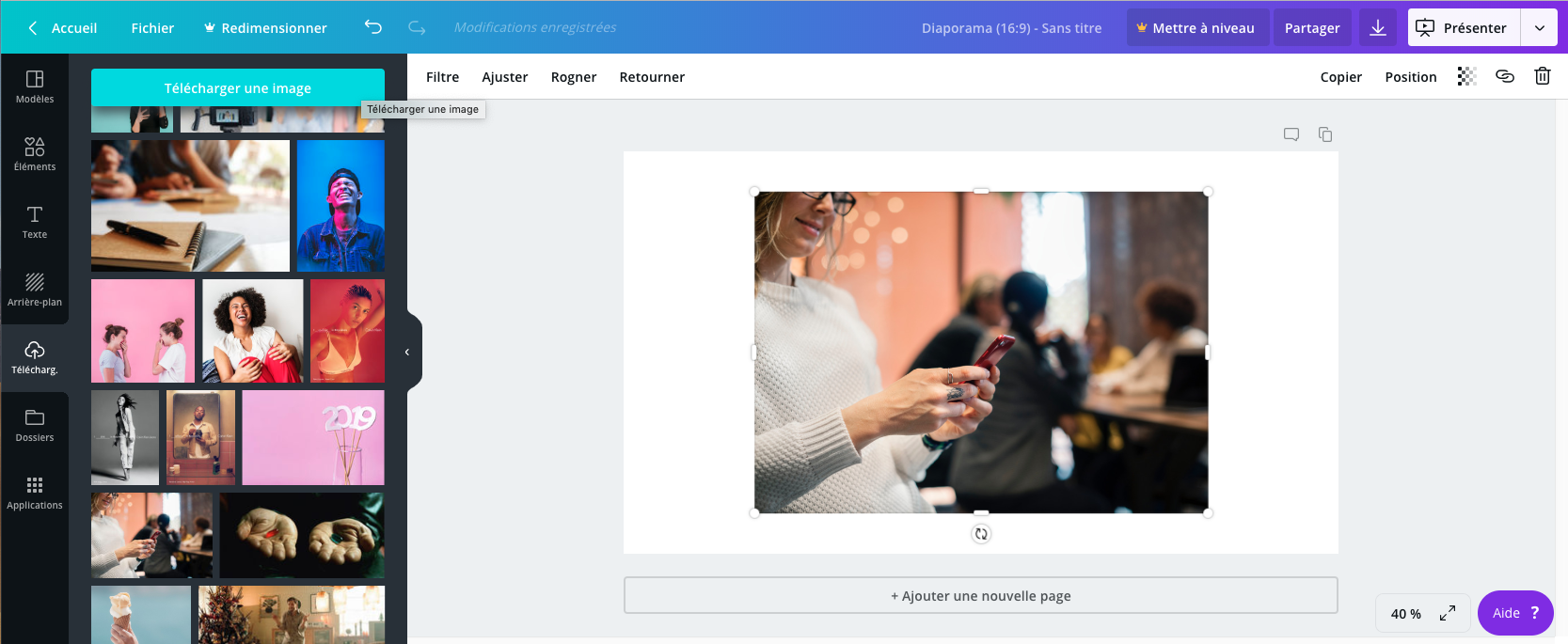This screenshot has width=1568, height=644.
Task: Select the woman holding phone thumbnail
Action: 151,535
